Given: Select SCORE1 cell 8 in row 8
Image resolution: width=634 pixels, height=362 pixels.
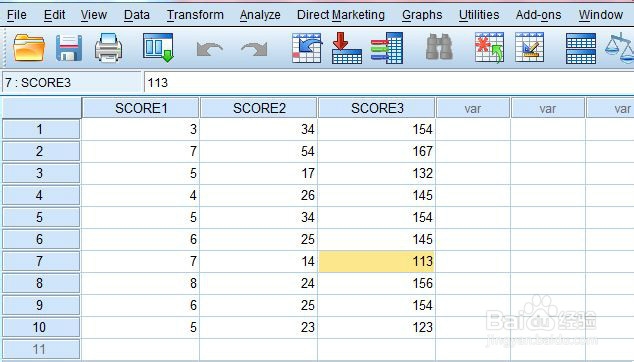Looking at the screenshot, I should (x=141, y=283).
